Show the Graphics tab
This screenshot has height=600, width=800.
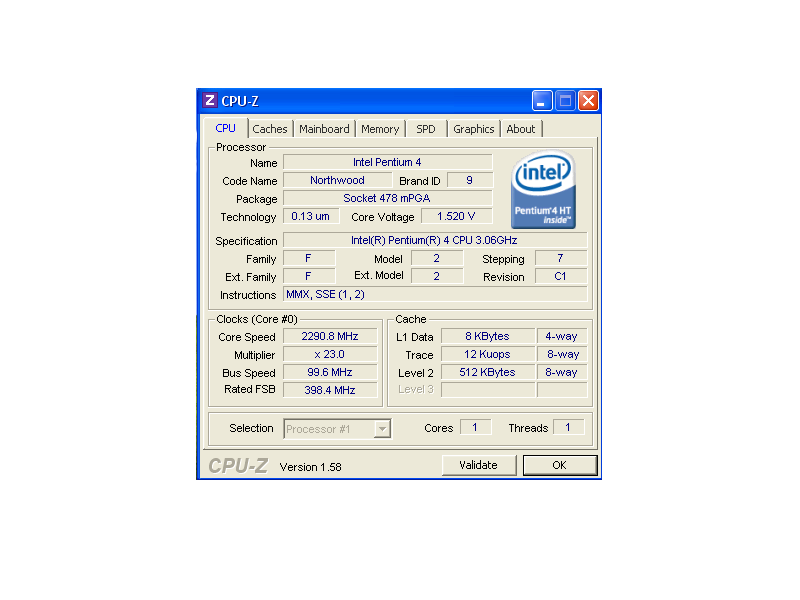click(473, 129)
